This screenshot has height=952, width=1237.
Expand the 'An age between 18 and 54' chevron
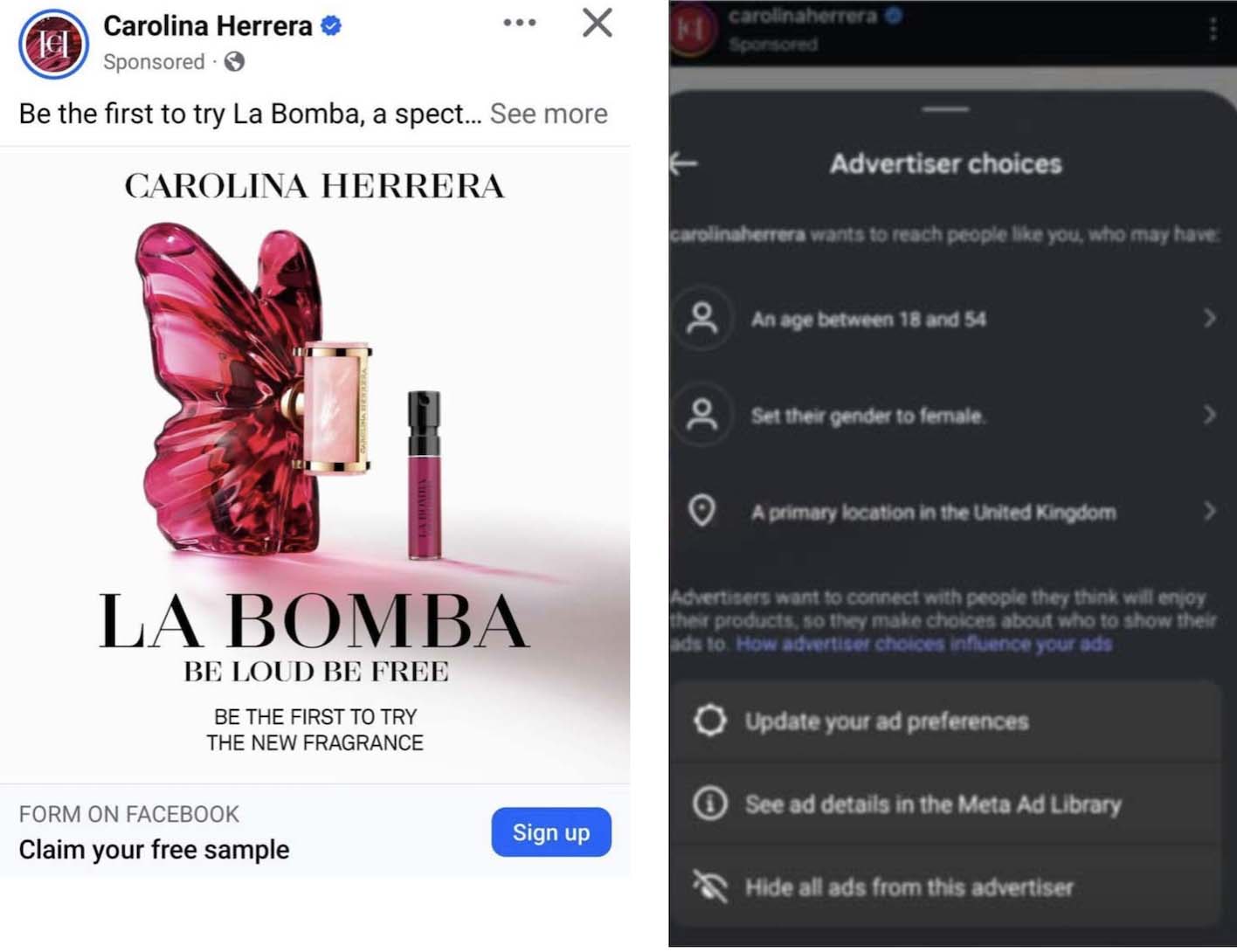click(1210, 318)
